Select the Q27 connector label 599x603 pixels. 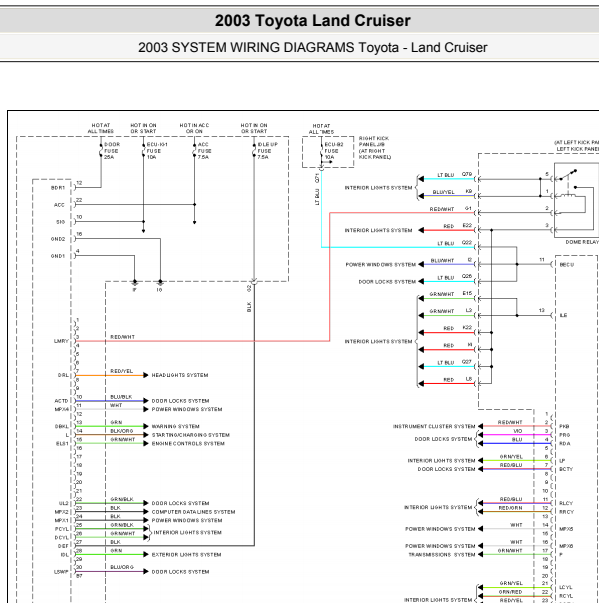tap(467, 361)
